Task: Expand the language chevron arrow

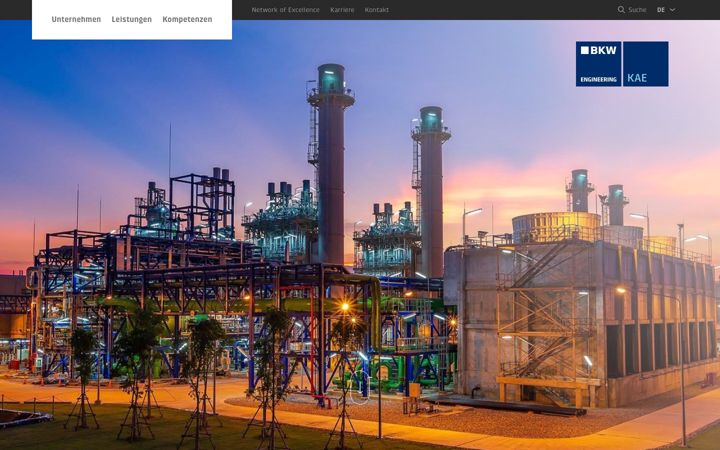Action: (672, 10)
